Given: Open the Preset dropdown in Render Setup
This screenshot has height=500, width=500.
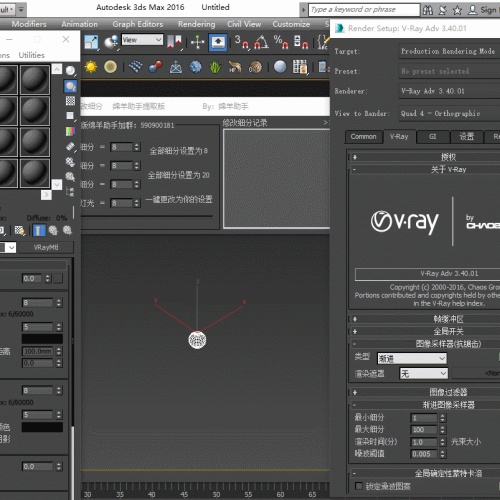Looking at the screenshot, I should pos(449,71).
